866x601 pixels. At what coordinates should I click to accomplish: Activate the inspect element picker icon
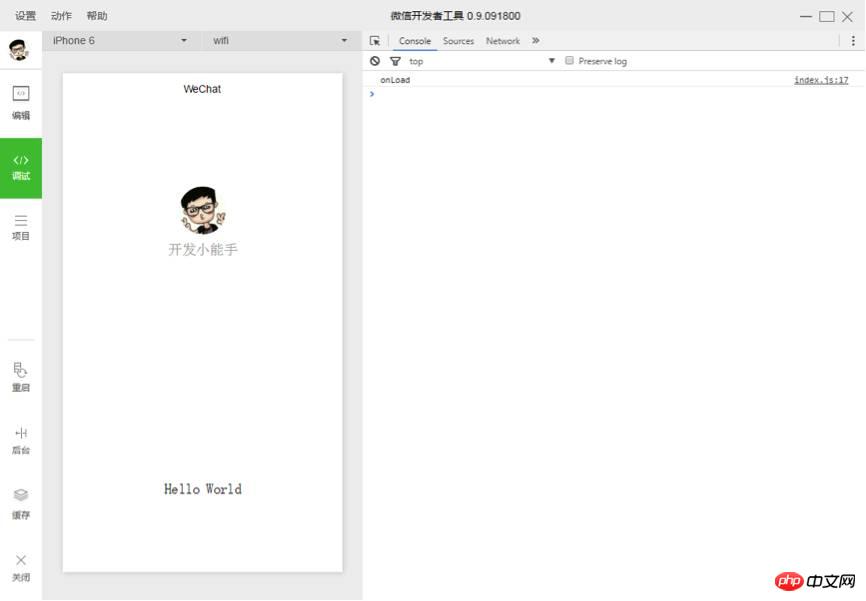(375, 41)
